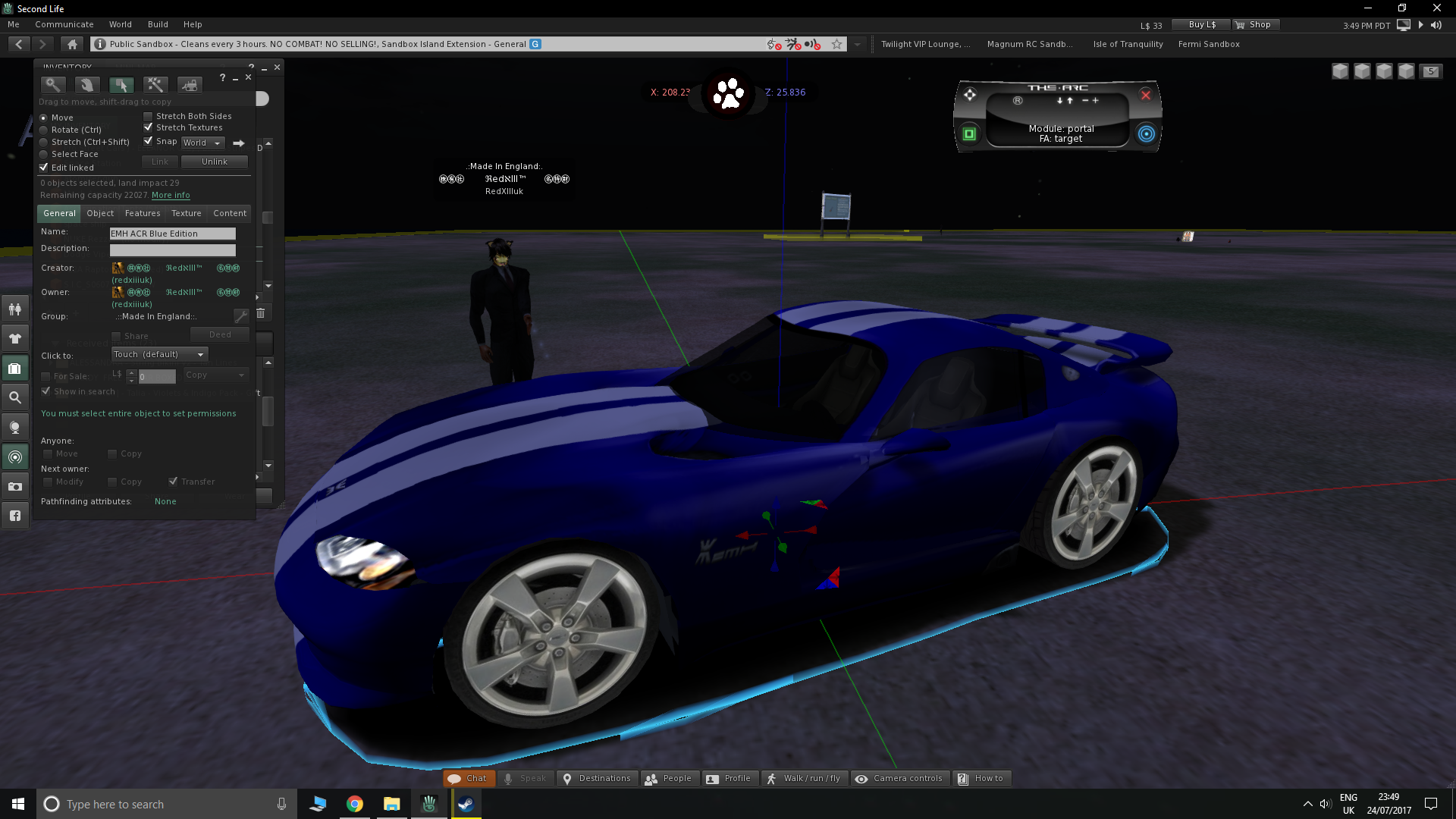The width and height of the screenshot is (1456, 819).
Task: Select the Move (hand) tool in the build panel
Action: tap(86, 85)
